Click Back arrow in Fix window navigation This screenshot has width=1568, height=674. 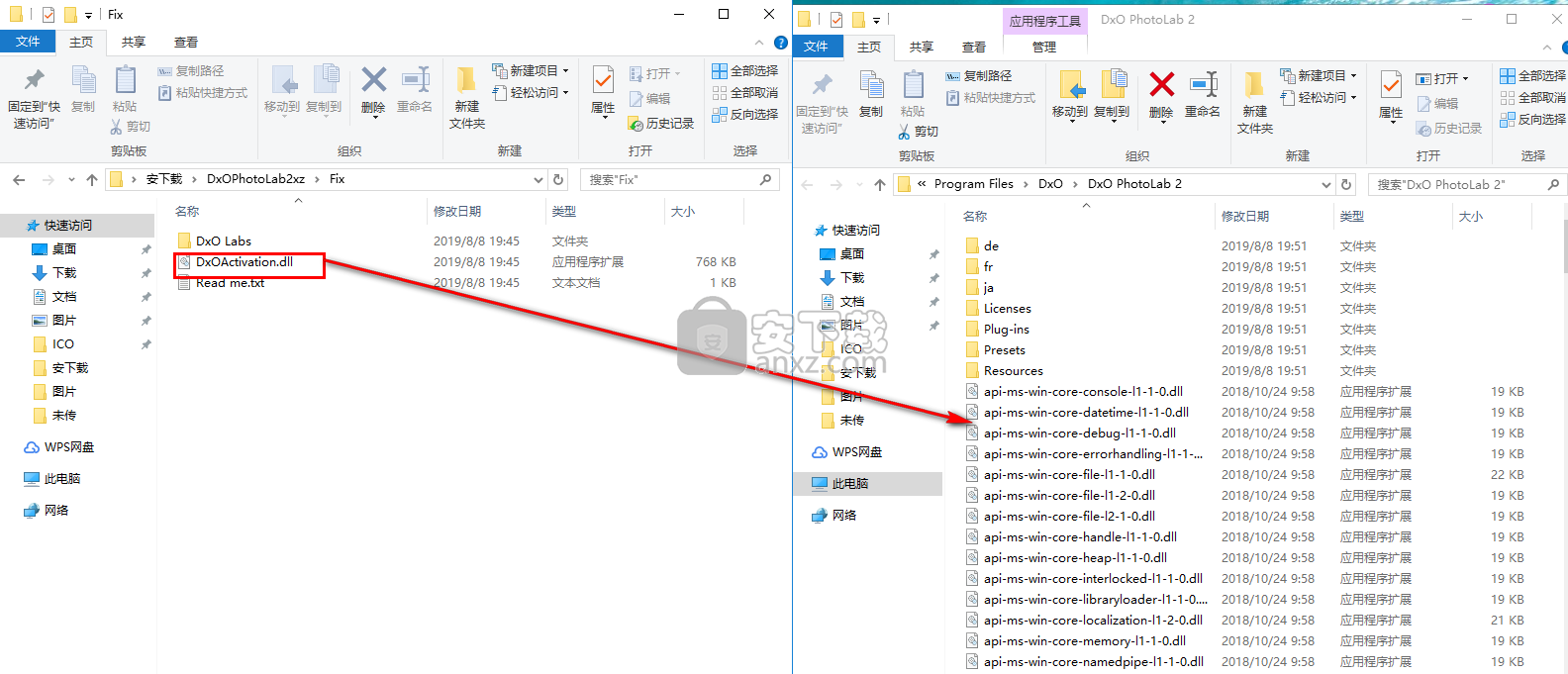pyautogui.click(x=19, y=179)
